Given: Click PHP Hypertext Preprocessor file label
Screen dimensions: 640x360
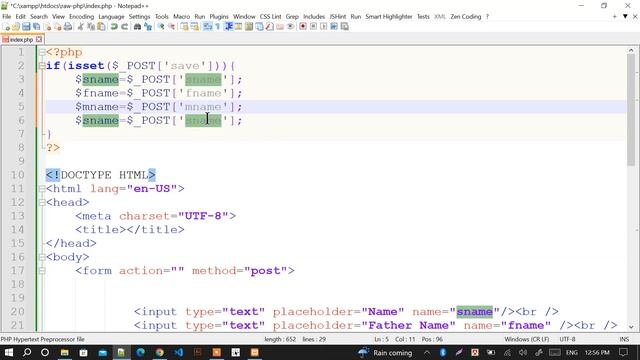Looking at the screenshot, I should (x=42, y=339).
